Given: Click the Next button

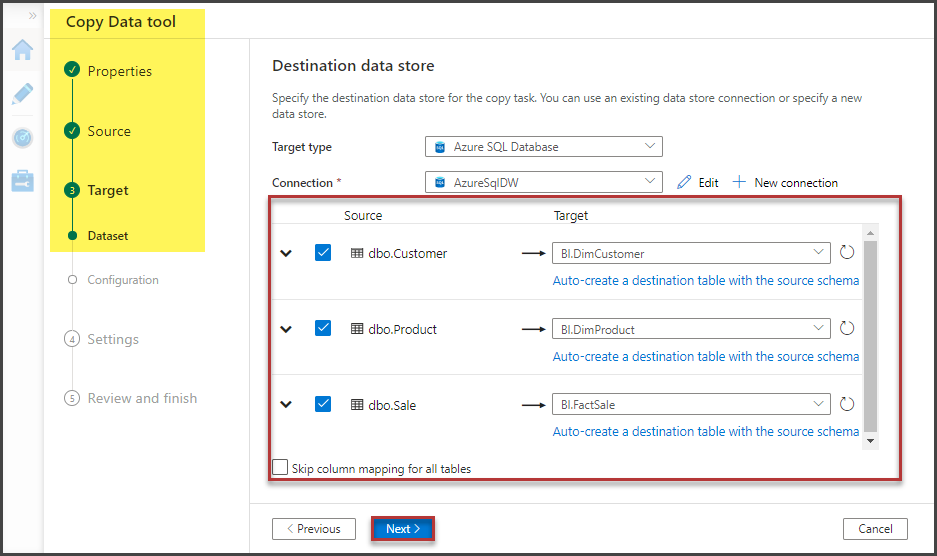Looking at the screenshot, I should pos(403,528).
